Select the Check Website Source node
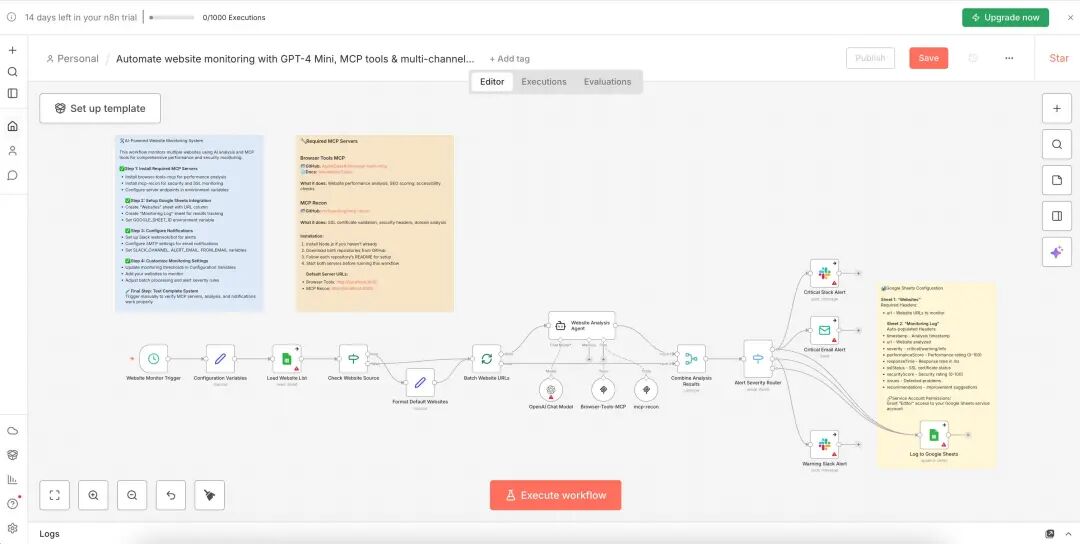This screenshot has height=544, width=1080. 353,359
